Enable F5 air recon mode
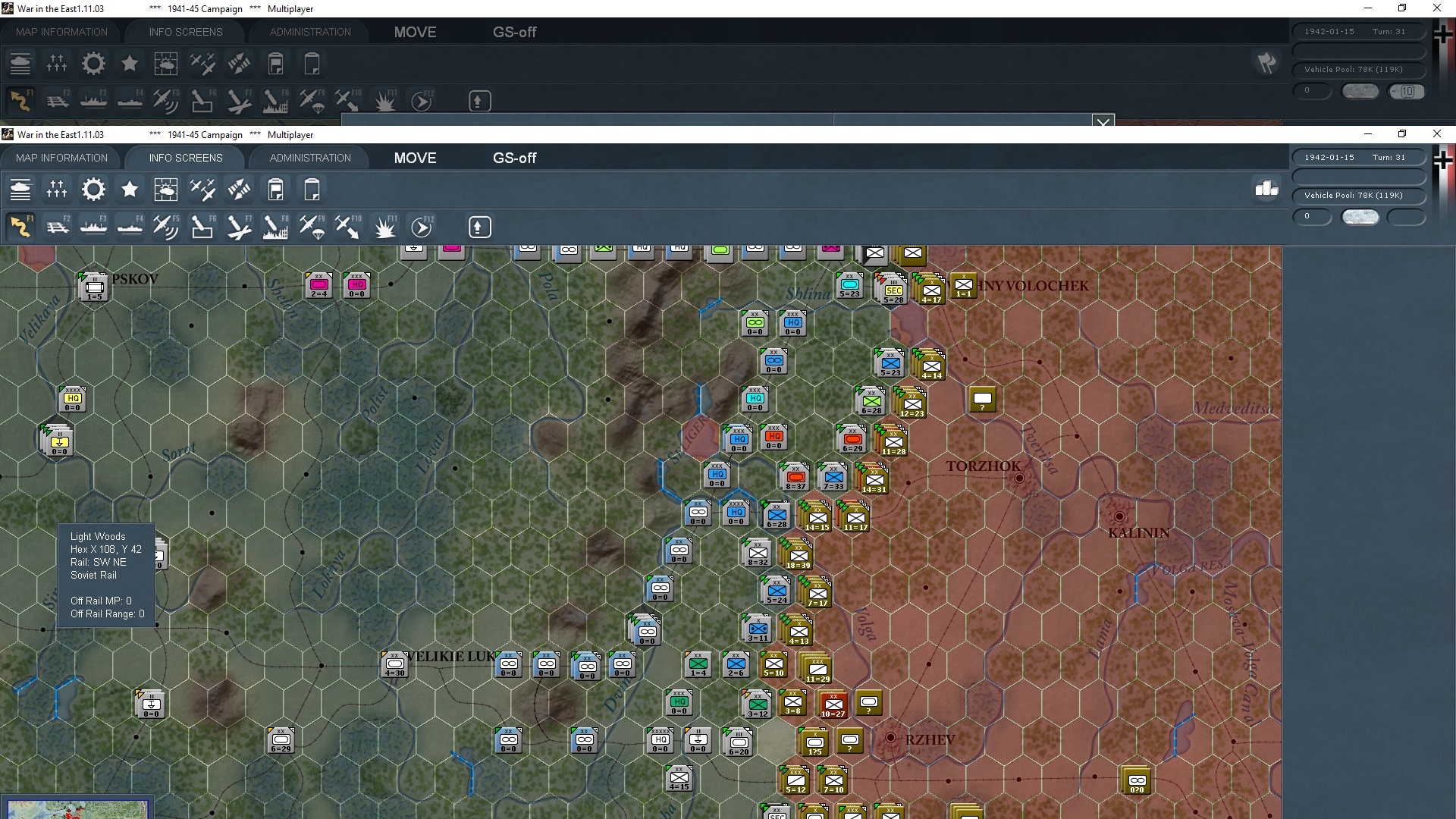 click(x=166, y=227)
